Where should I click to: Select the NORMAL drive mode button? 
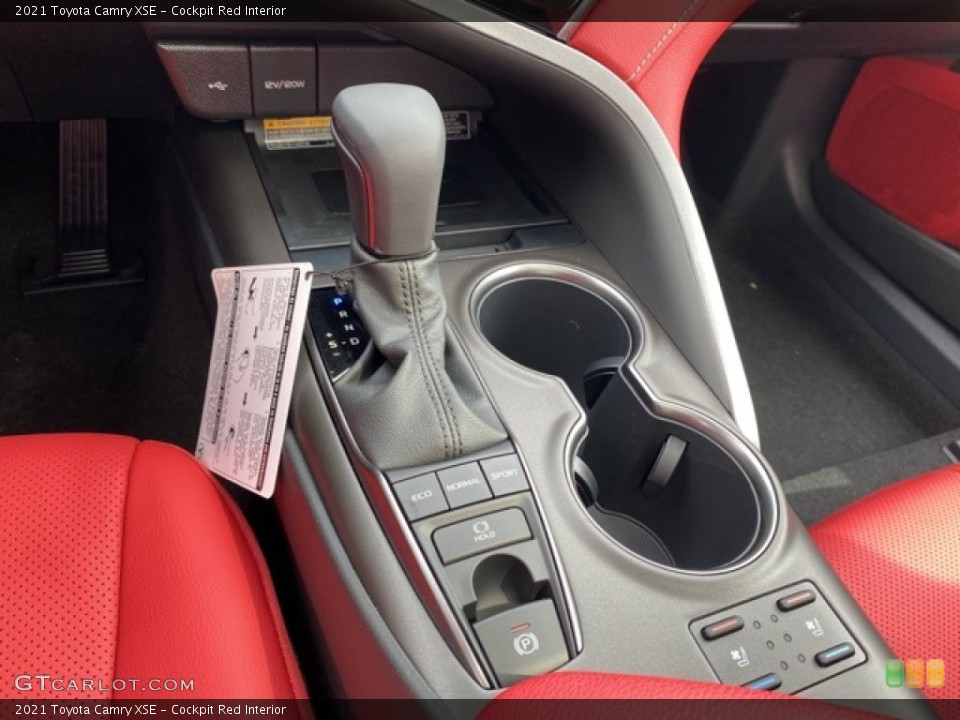463,484
